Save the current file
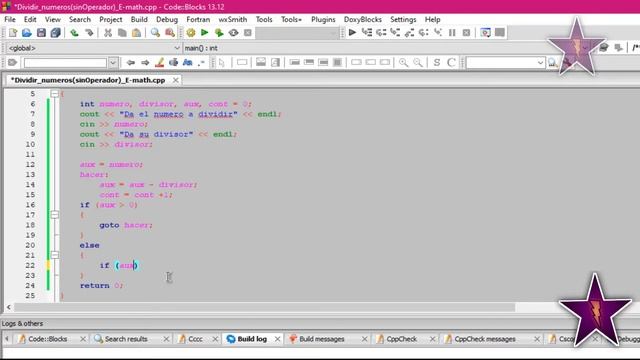The height and width of the screenshot is (360, 640). tap(41, 33)
